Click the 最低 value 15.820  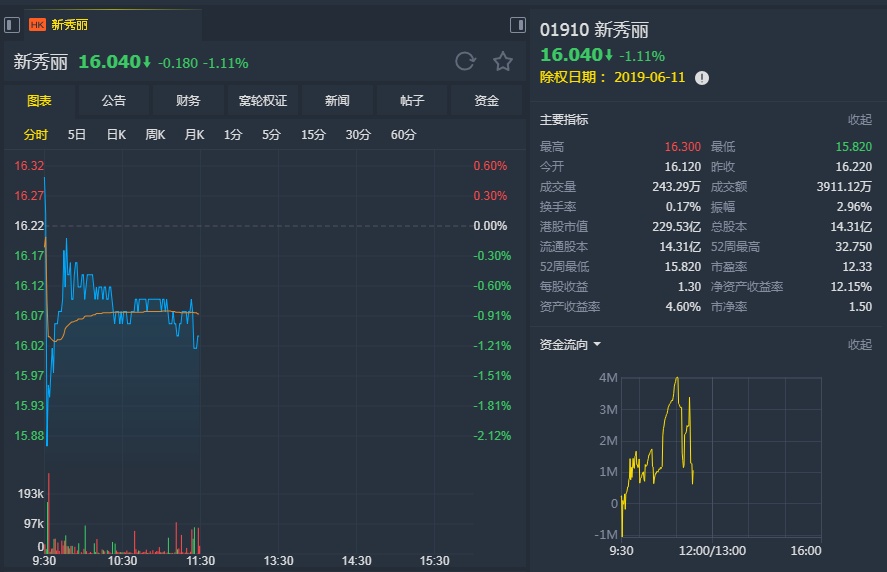[854, 147]
